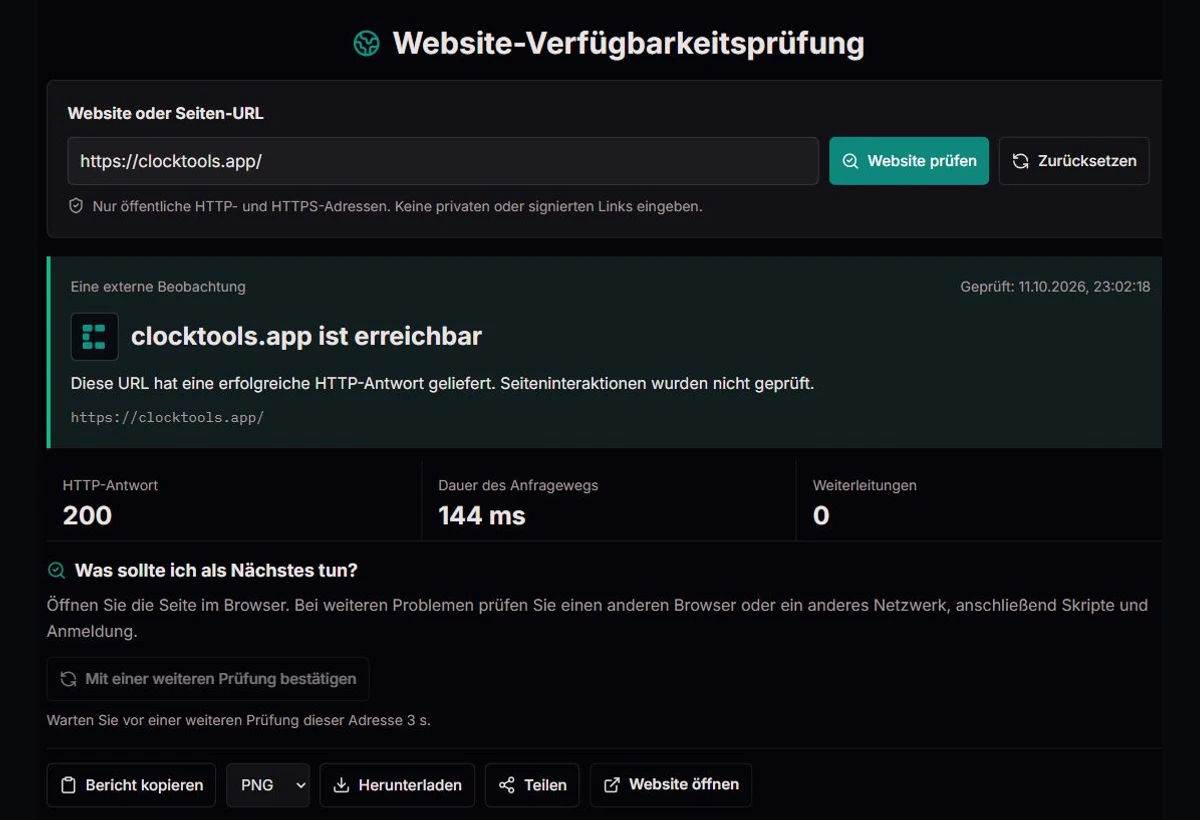Click the HTTP-Antwort value 200
The height and width of the screenshot is (820, 1200).
pyautogui.click(x=87, y=516)
